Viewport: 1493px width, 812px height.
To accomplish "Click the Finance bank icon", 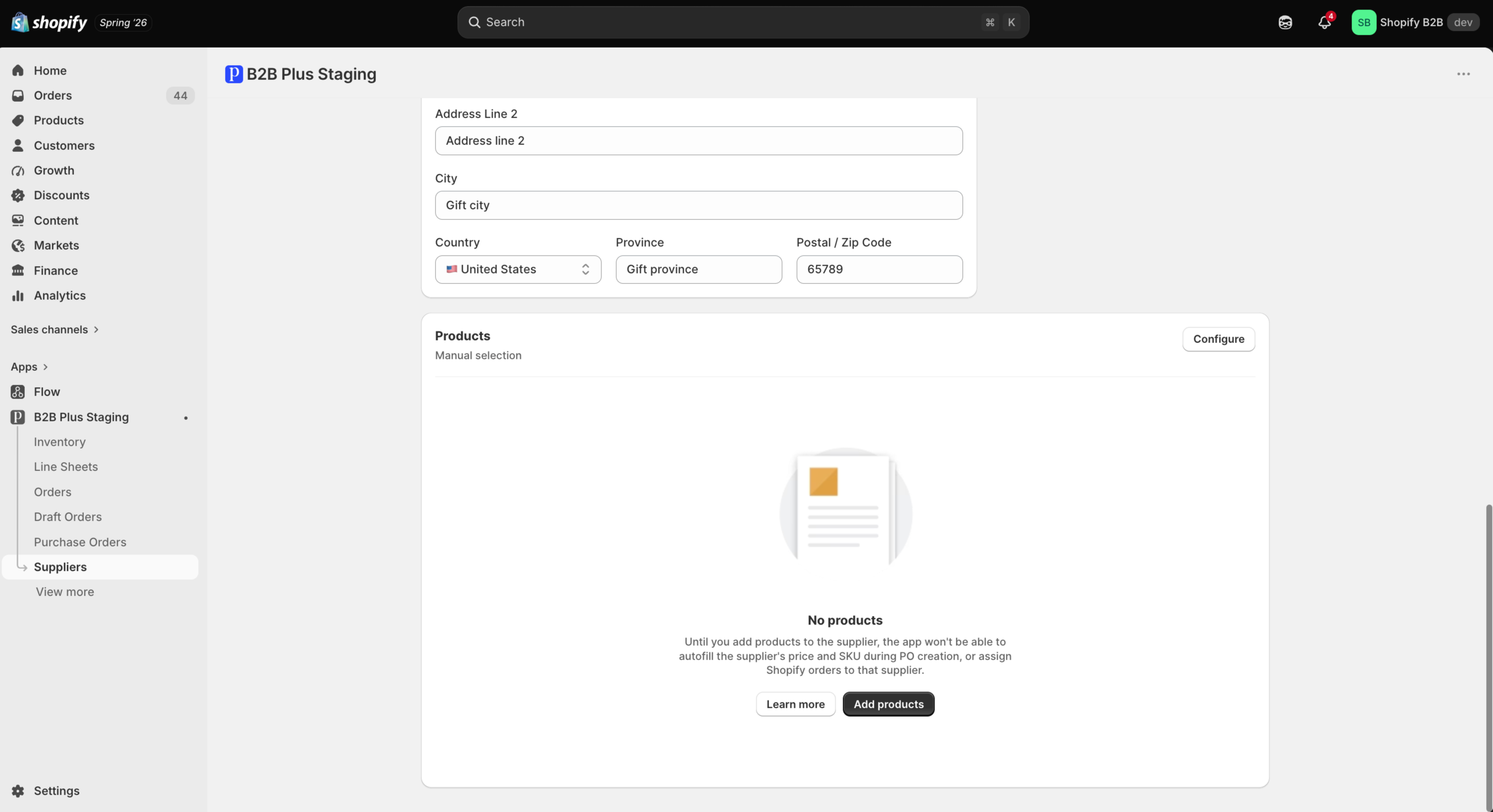I will (18, 271).
